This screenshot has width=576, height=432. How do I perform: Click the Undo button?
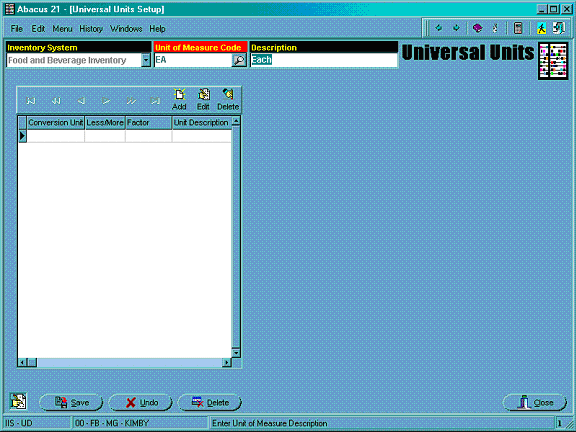pos(141,403)
